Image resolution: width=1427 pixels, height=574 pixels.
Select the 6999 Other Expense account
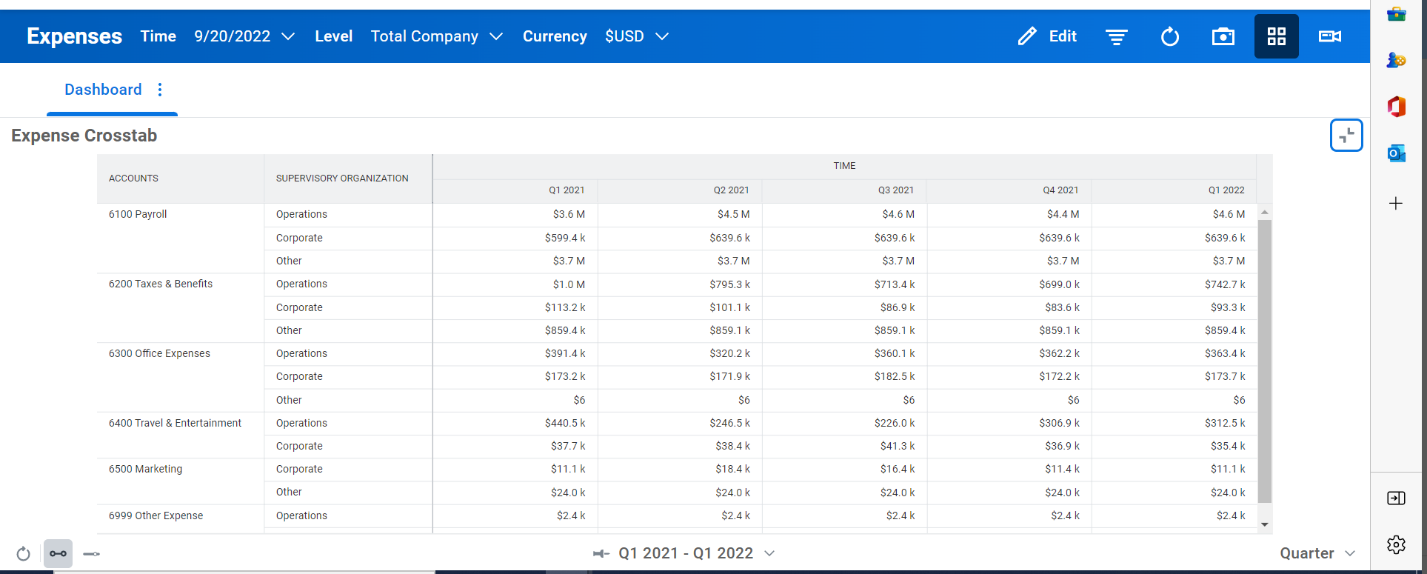point(156,516)
